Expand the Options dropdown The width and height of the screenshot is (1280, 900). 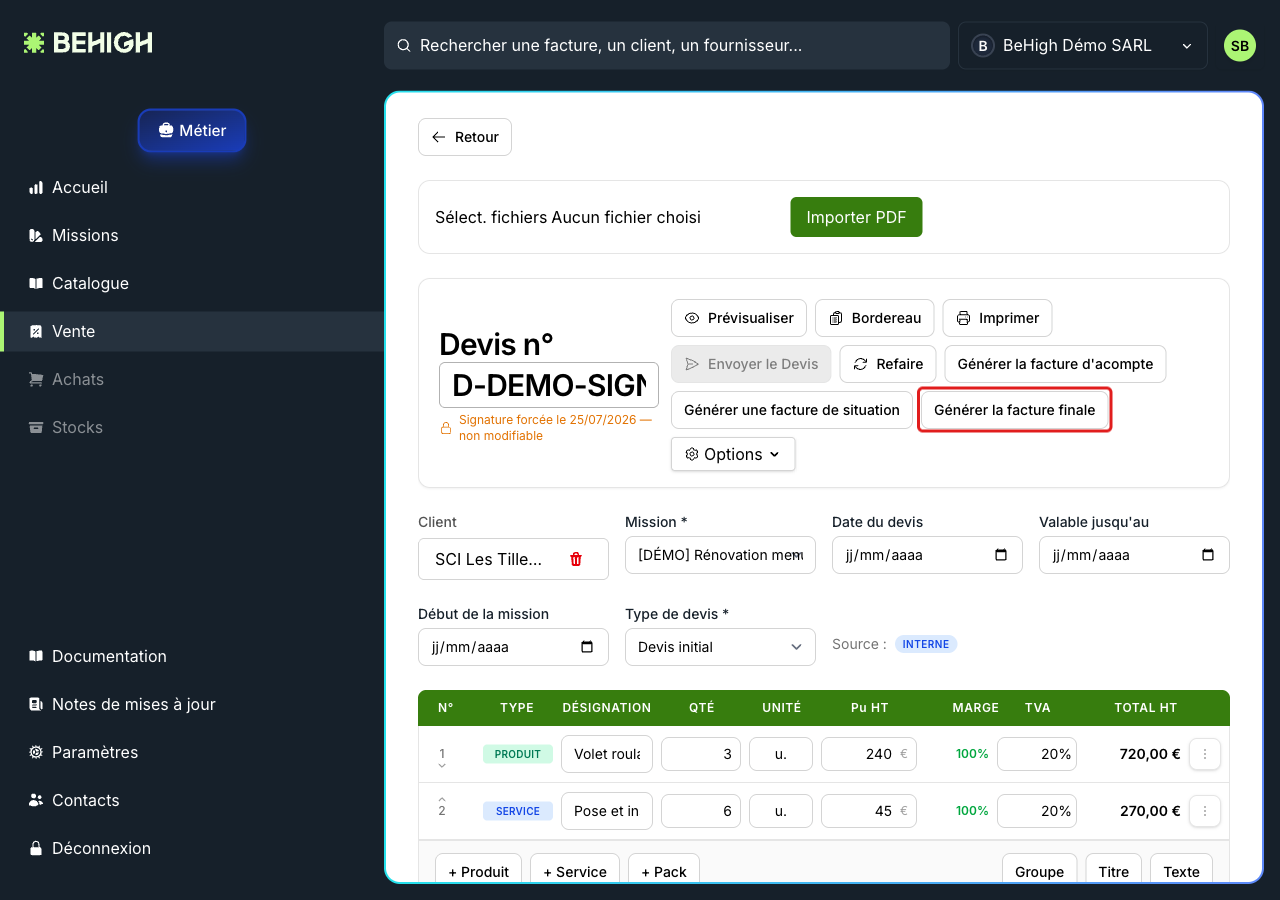pos(733,454)
